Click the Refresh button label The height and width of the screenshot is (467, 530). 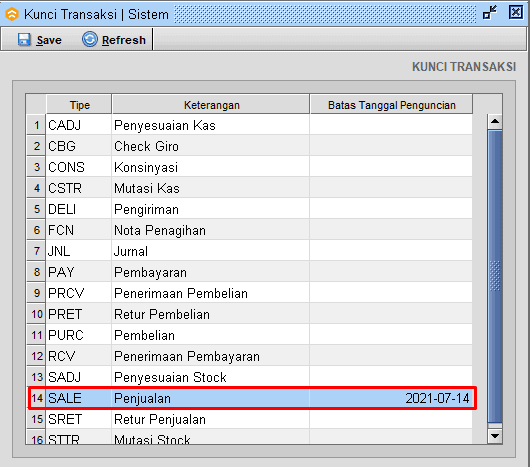[124, 40]
